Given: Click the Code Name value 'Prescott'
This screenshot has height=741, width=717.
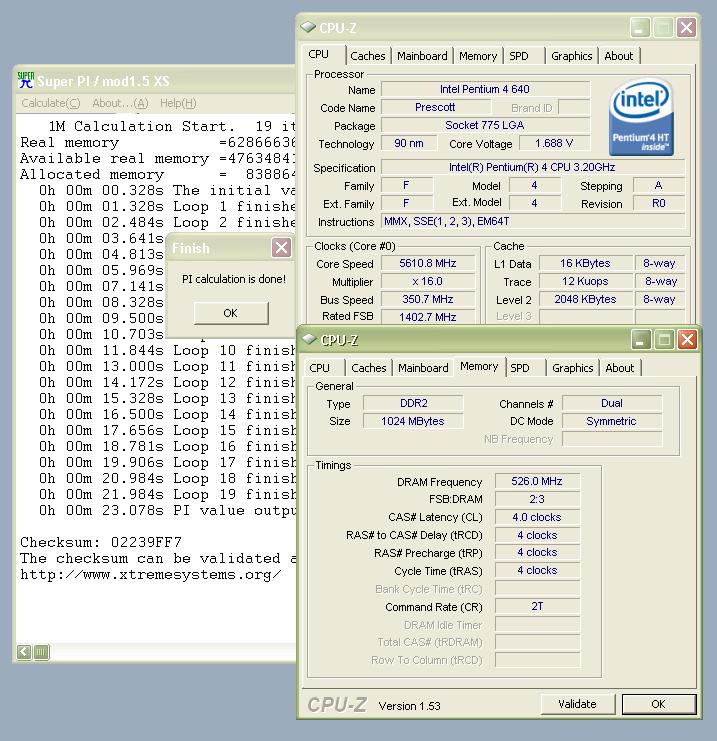Looking at the screenshot, I should [435, 107].
